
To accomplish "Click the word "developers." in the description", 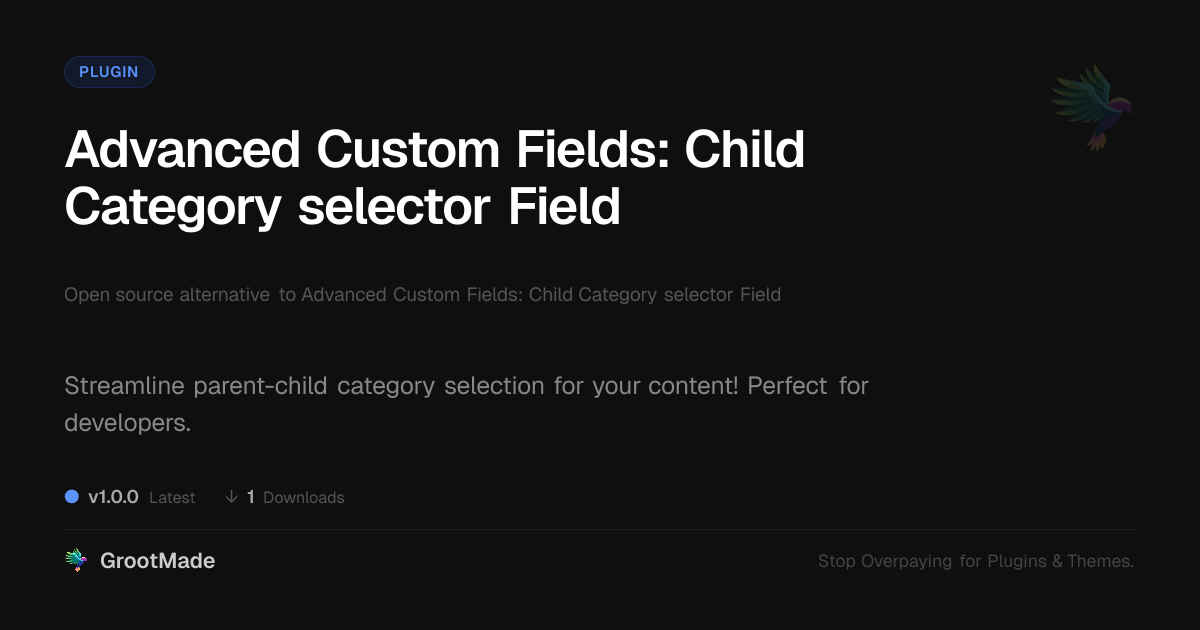I will pos(127,423).
